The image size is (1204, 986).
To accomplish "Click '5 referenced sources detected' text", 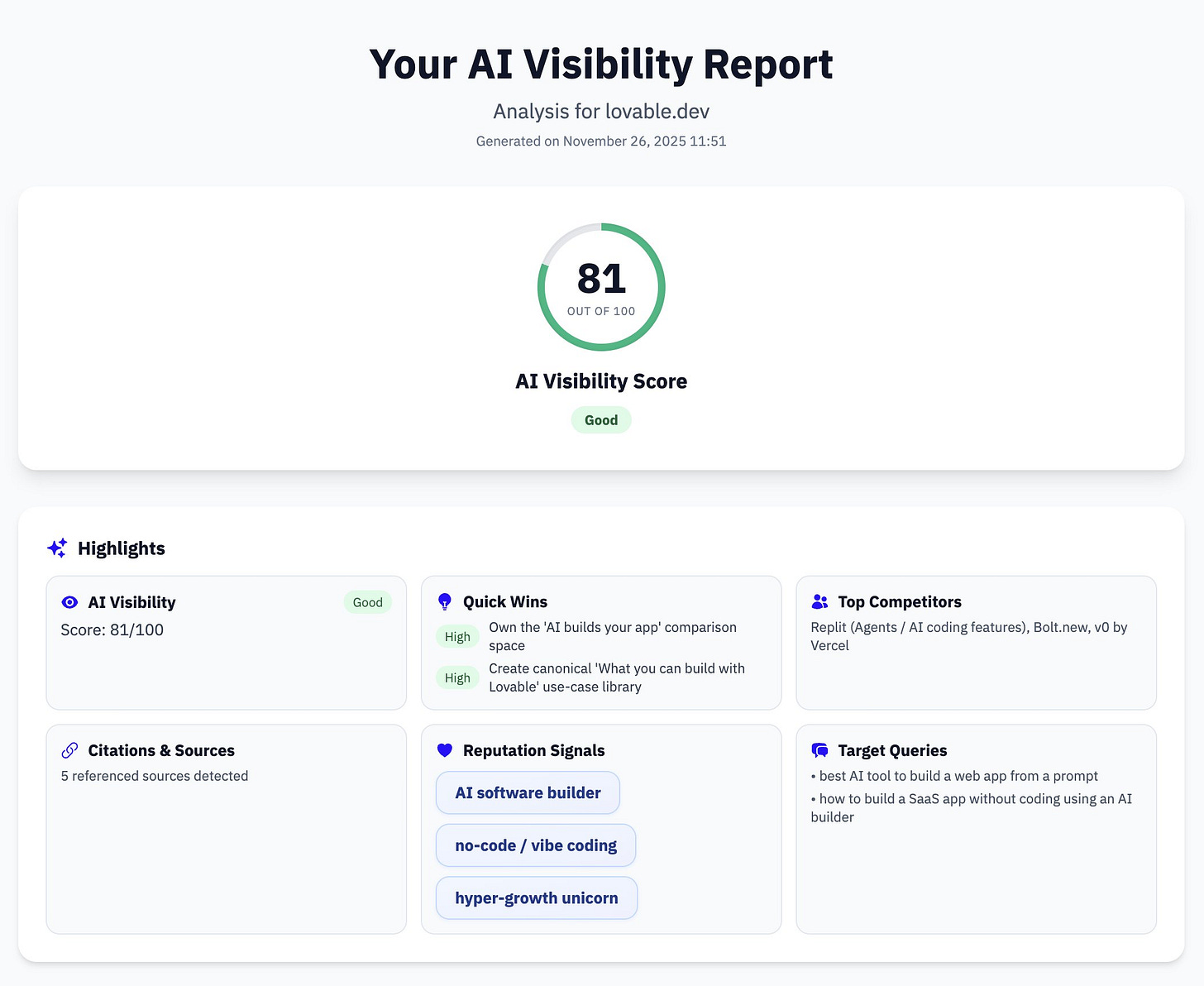I will 155,776.
